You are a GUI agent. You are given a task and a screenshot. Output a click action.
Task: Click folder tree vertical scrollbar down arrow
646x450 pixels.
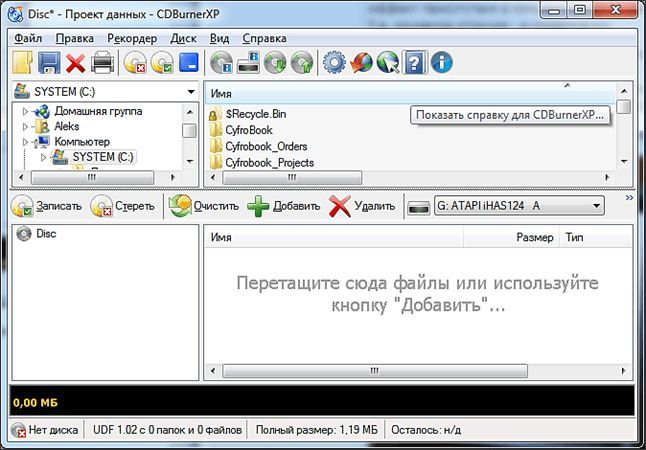(x=190, y=161)
